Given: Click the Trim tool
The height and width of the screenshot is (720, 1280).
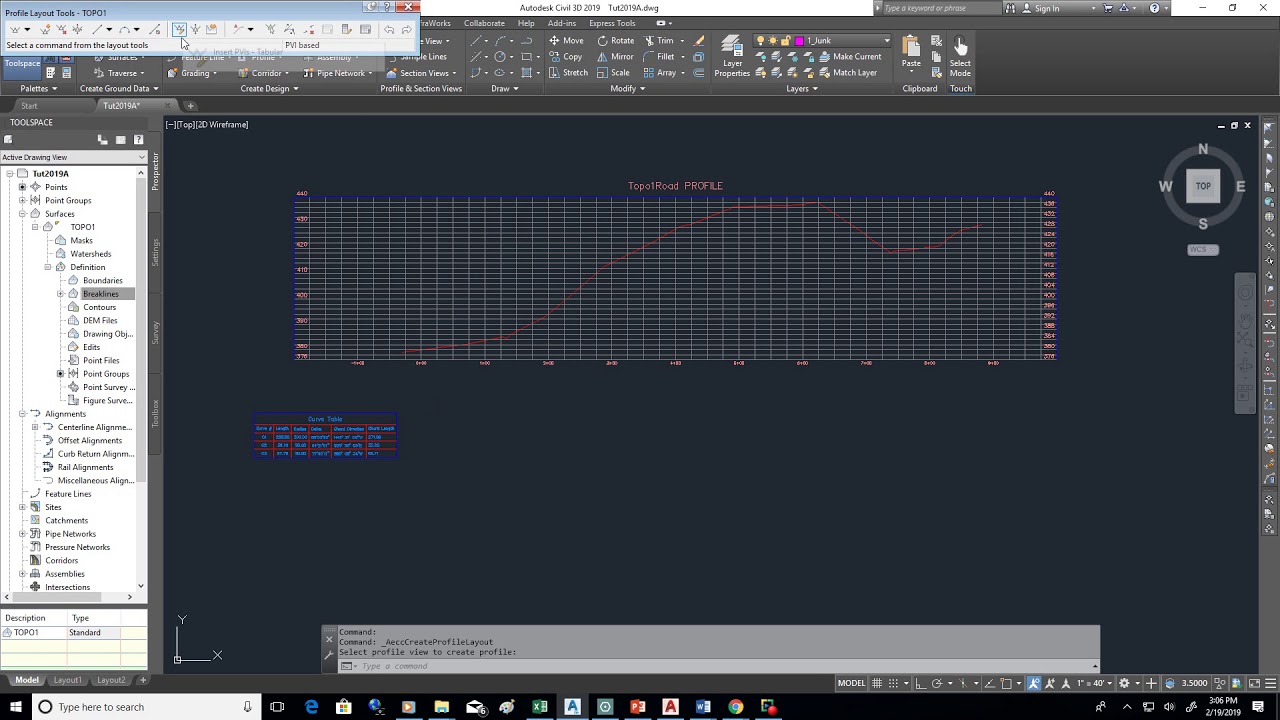Looking at the screenshot, I should 659,41.
